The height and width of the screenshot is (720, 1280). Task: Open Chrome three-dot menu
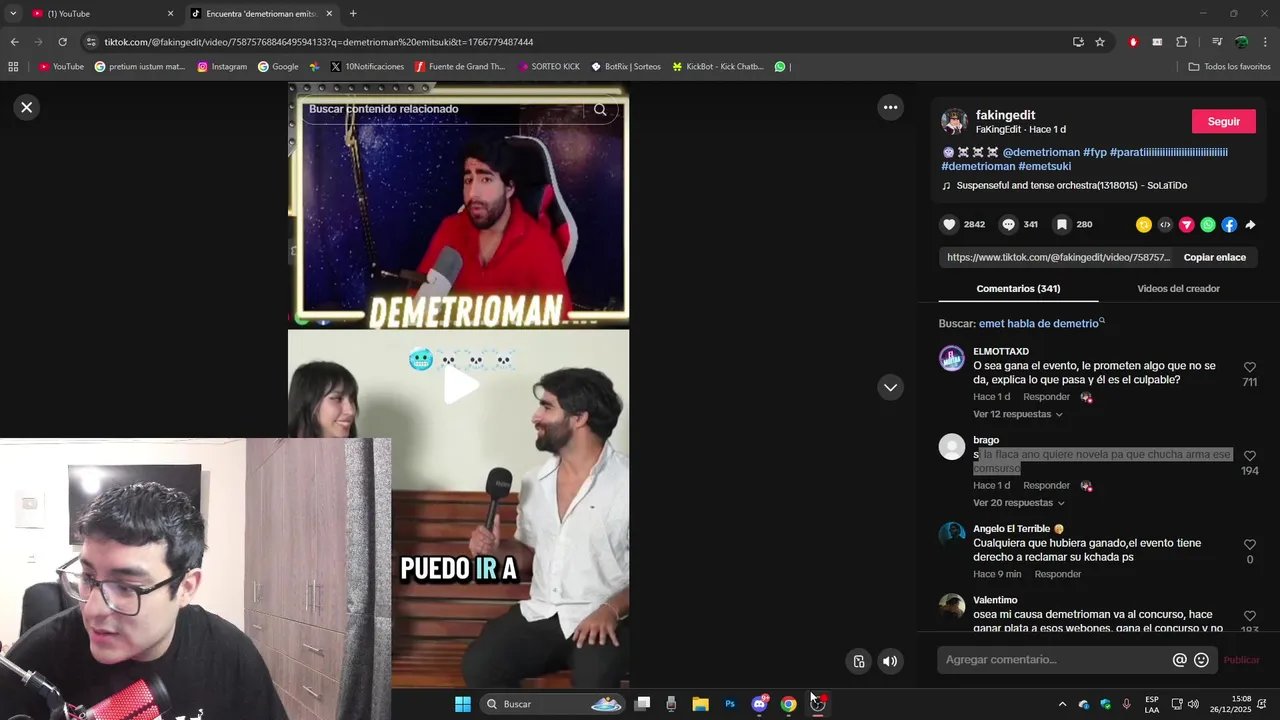click(1266, 42)
